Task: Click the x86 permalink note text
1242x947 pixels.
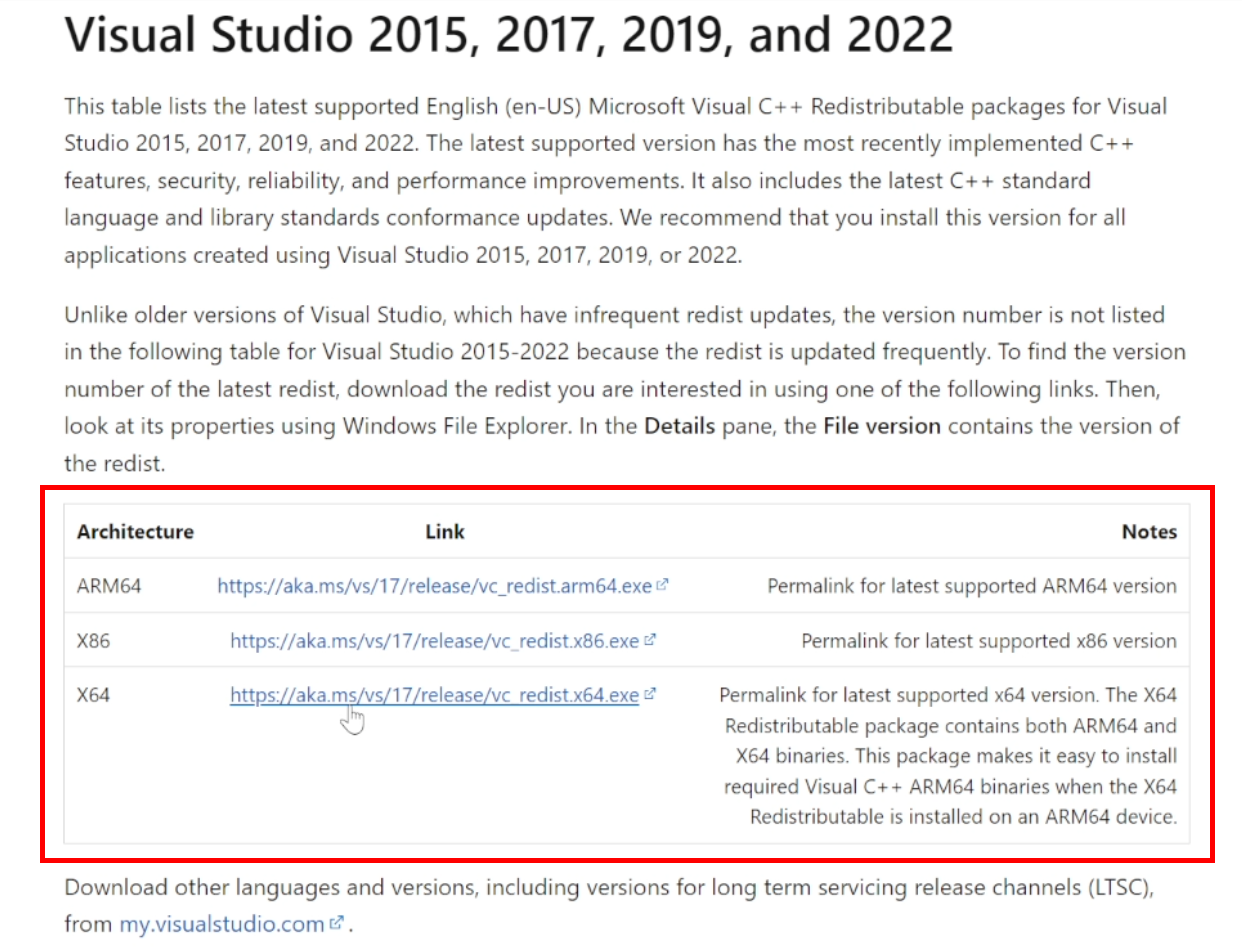Action: coord(988,641)
